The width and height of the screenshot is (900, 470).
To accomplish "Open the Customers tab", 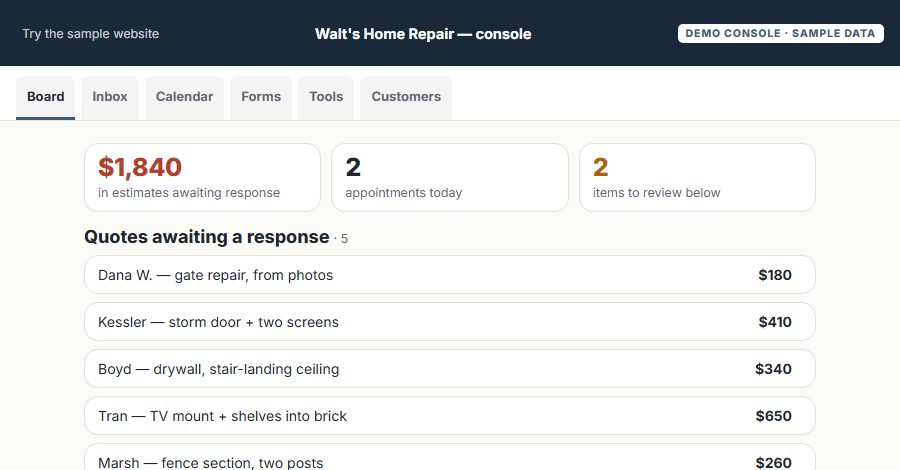I will [x=406, y=98].
